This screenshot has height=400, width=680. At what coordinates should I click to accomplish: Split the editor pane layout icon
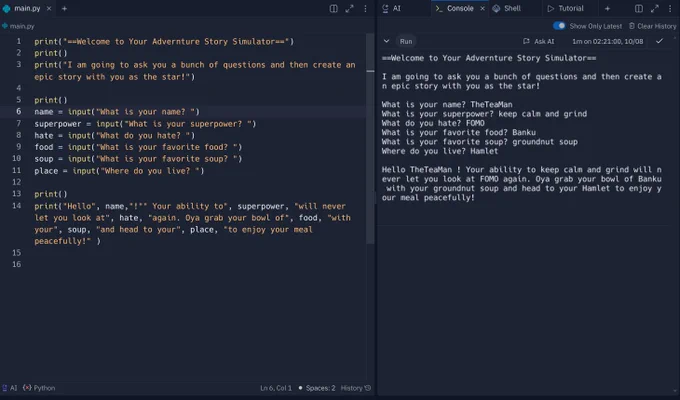333,8
